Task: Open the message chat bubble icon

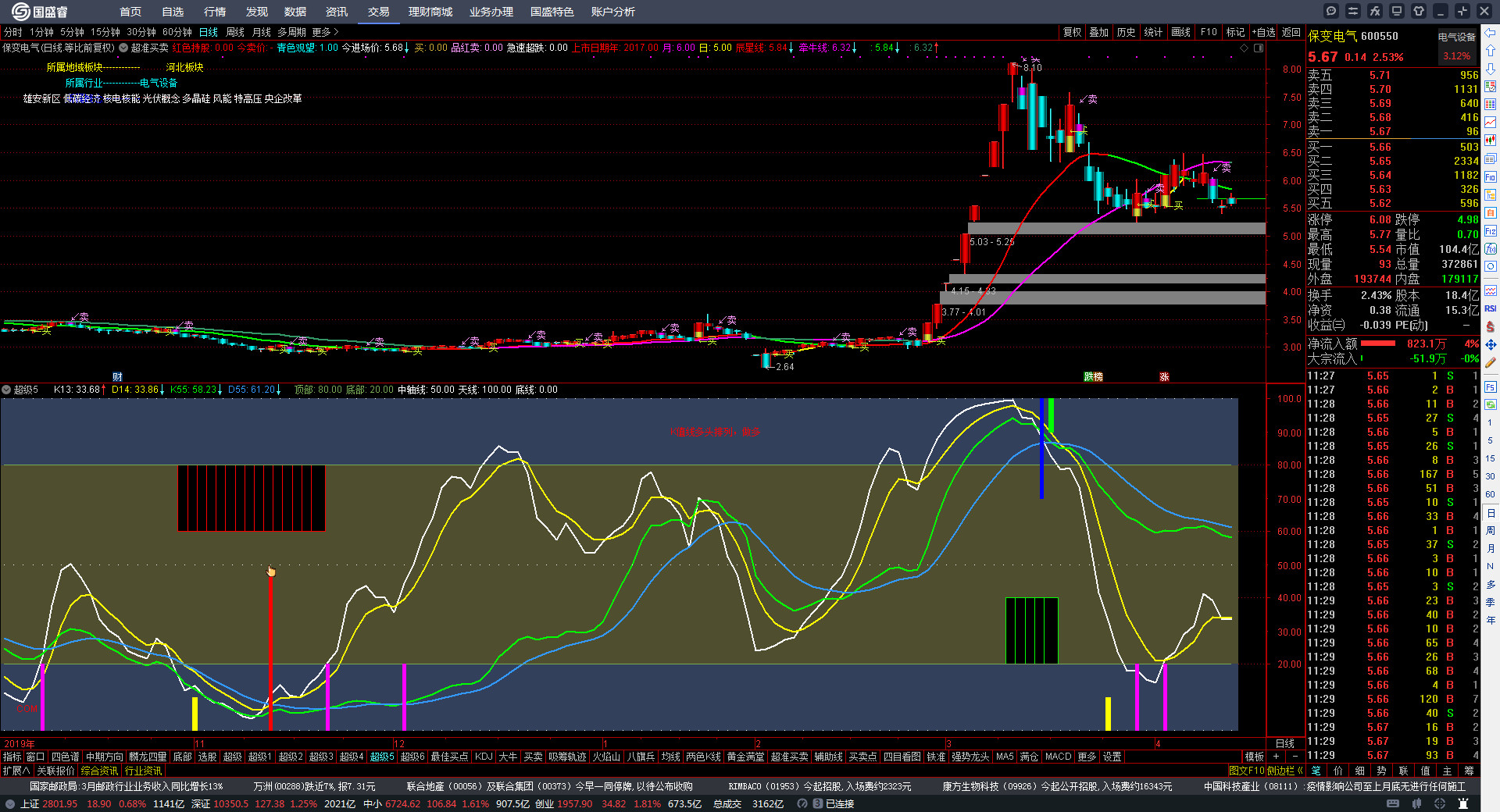Action: [x=1331, y=11]
